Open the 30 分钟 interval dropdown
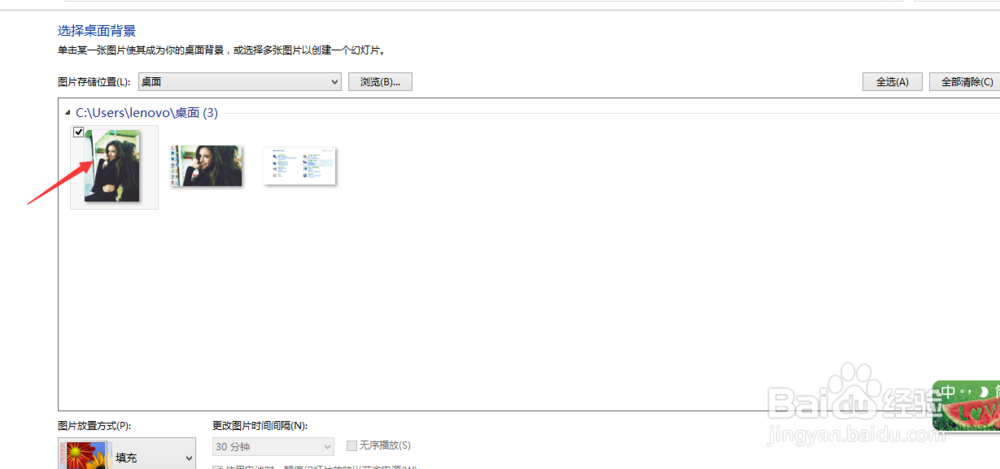This screenshot has height=469, width=1000. [x=273, y=445]
